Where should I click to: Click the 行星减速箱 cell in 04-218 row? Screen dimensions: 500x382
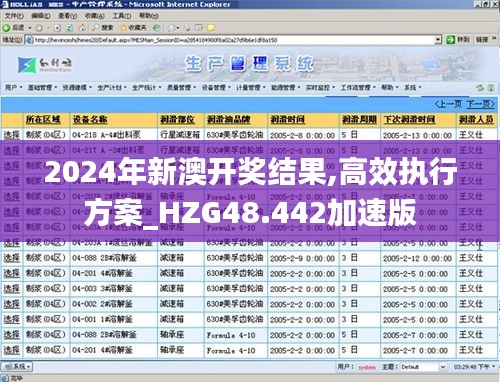coord(180,135)
